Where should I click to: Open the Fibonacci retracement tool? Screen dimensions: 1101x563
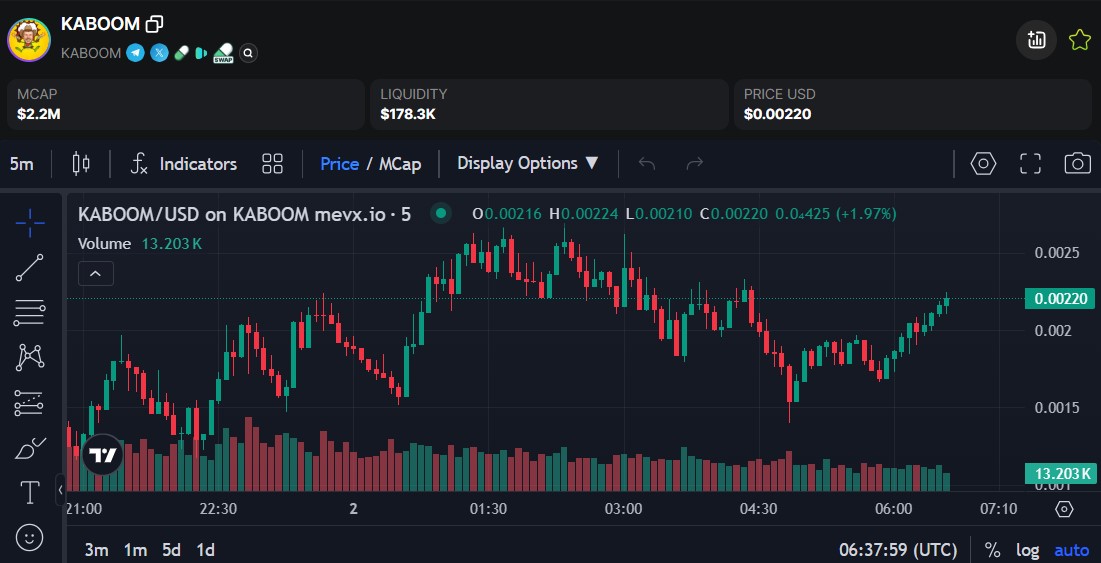[30, 313]
